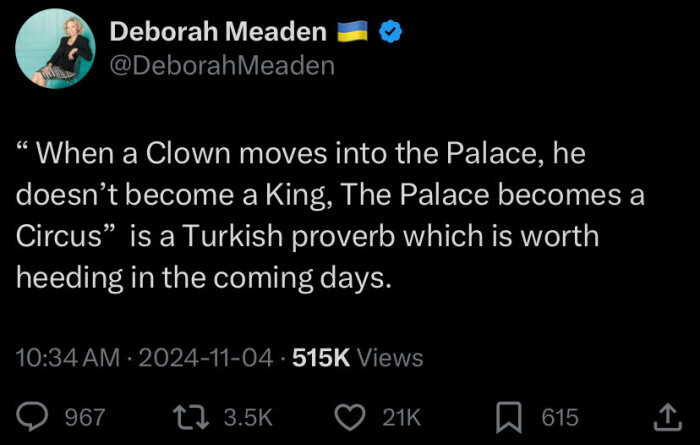Open Deborah Meaden's profile picture

57,50
